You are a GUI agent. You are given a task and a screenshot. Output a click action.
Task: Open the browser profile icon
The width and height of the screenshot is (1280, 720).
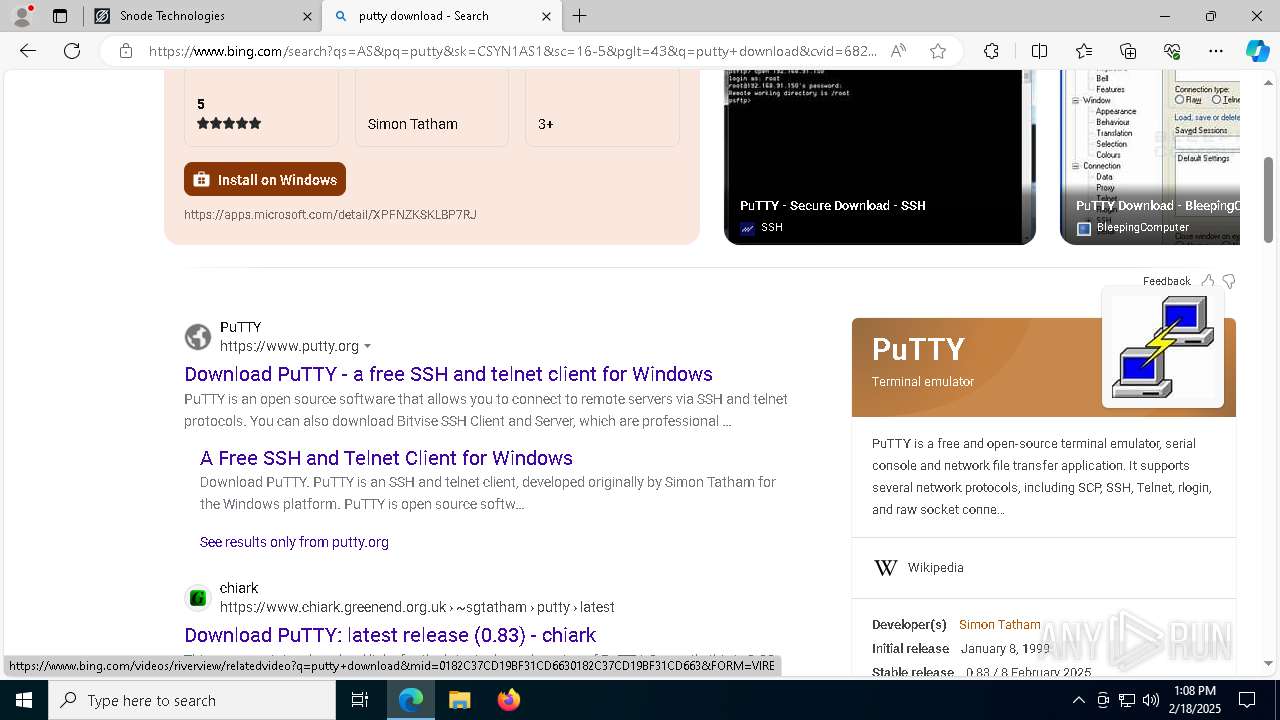click(x=22, y=16)
